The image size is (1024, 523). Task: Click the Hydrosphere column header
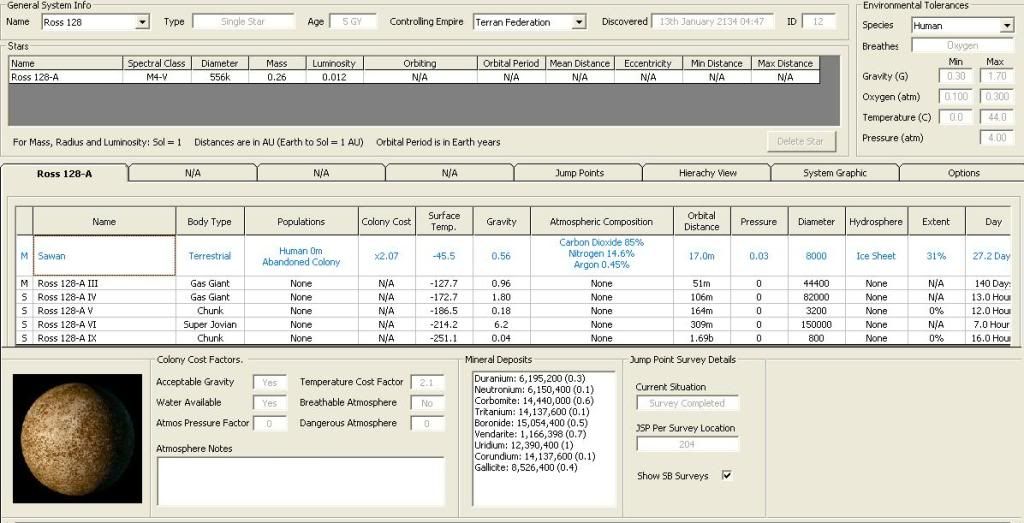pos(876,221)
